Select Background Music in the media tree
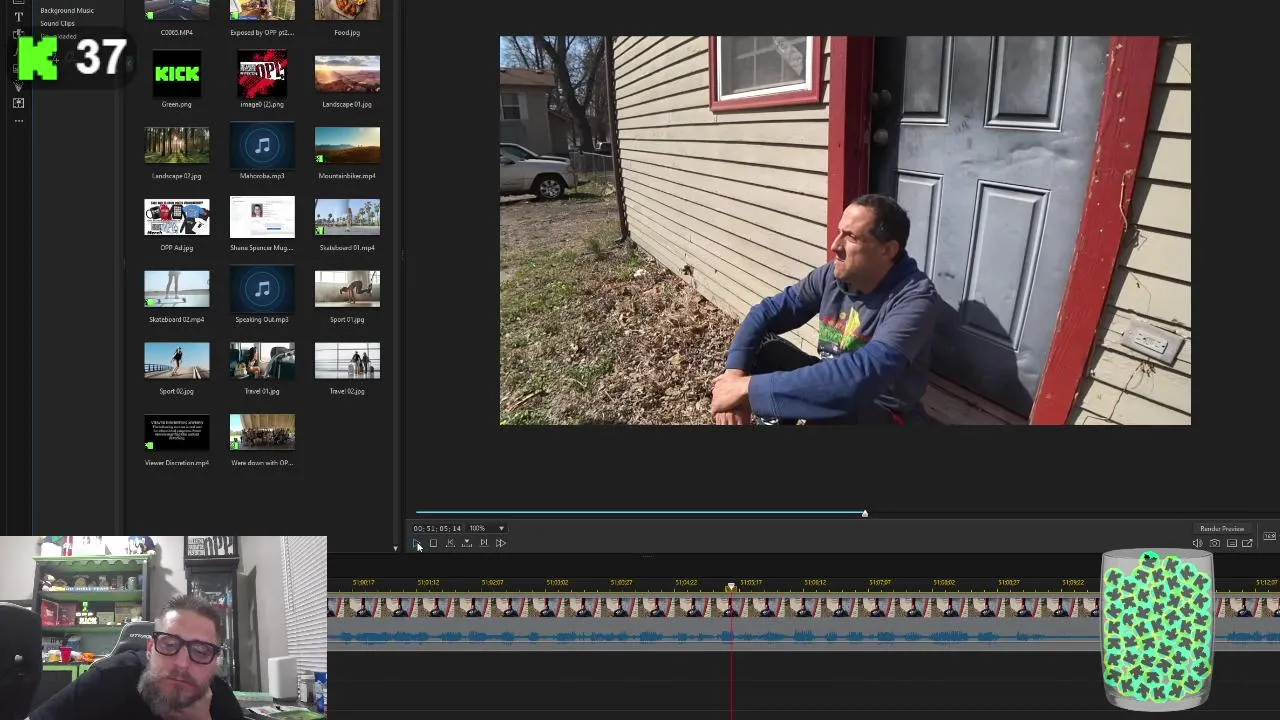This screenshot has width=1280, height=720. (67, 10)
